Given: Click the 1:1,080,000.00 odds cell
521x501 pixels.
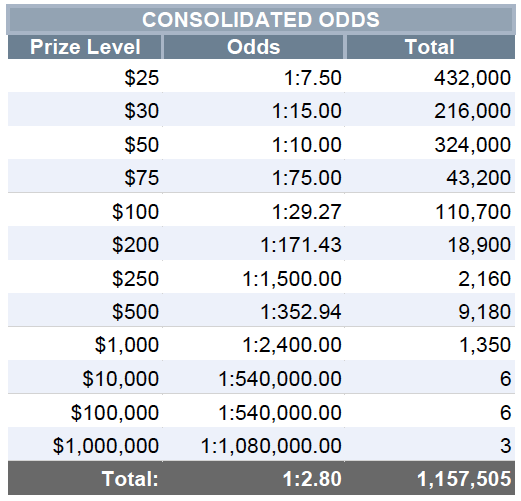Looking at the screenshot, I should point(253,444).
